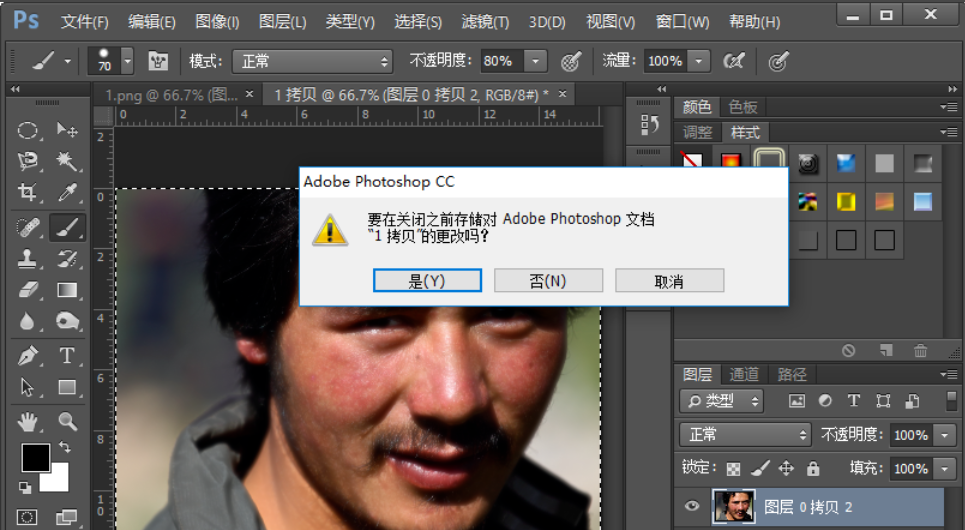
Task: Select the Blur tool
Action: click(28, 321)
